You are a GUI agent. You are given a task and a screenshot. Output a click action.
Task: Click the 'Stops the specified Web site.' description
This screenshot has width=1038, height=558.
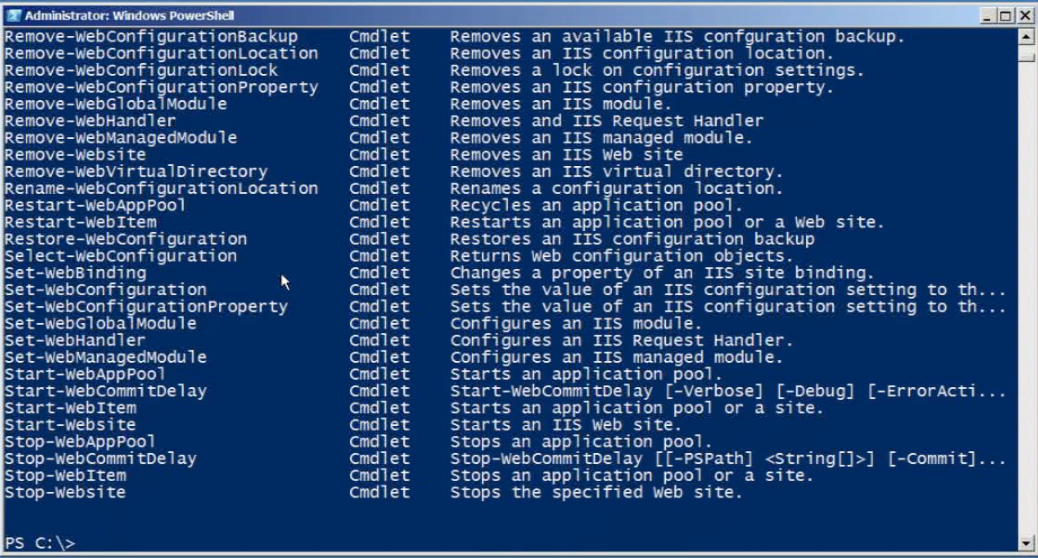(x=596, y=492)
